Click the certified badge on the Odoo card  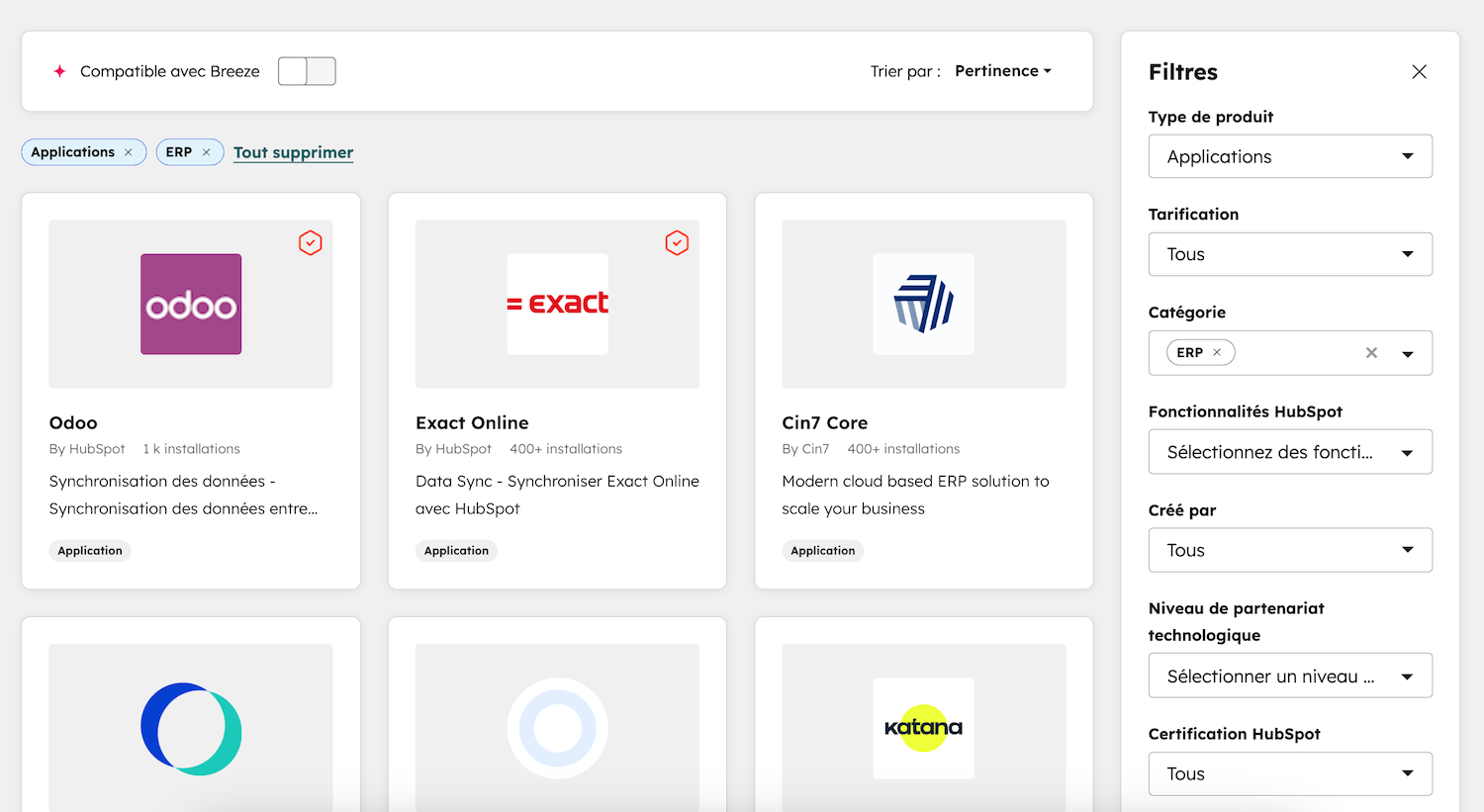(x=310, y=242)
